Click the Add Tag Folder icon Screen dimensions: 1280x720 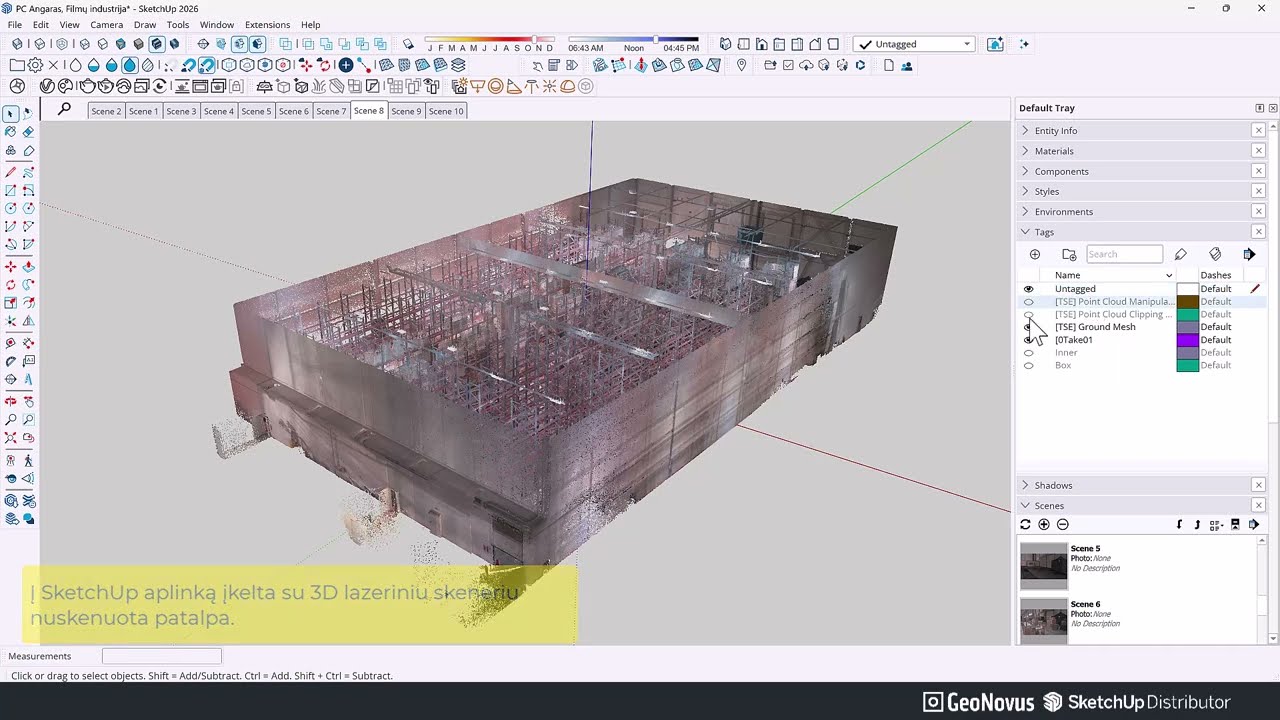pos(1069,254)
